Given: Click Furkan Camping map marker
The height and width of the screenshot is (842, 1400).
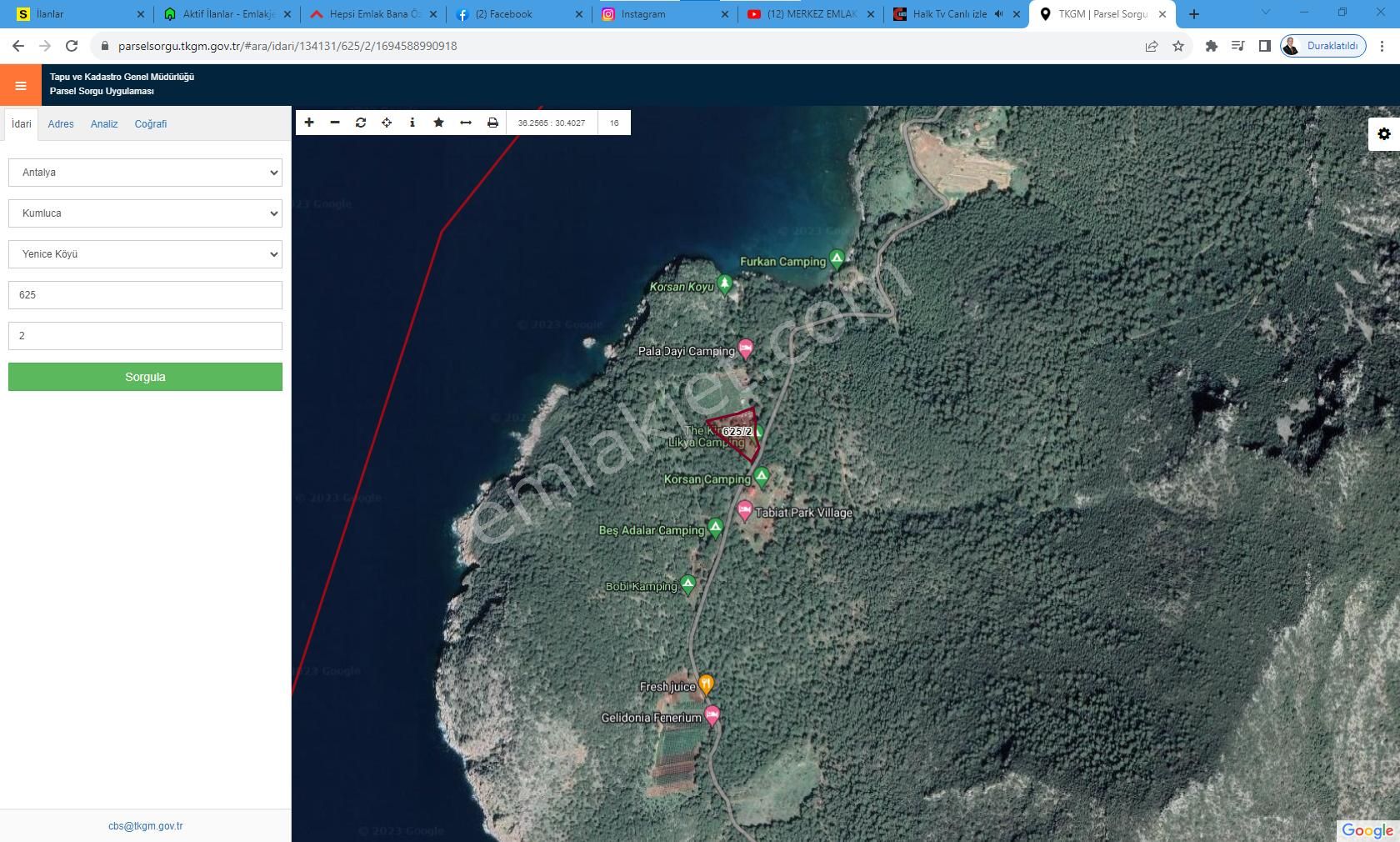Looking at the screenshot, I should [837, 258].
